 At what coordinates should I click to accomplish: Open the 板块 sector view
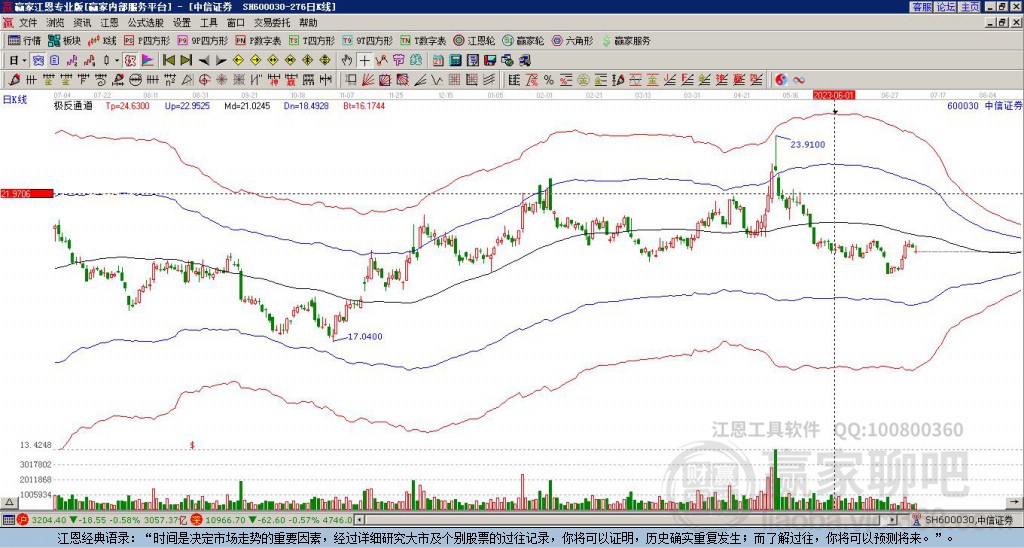pos(64,40)
